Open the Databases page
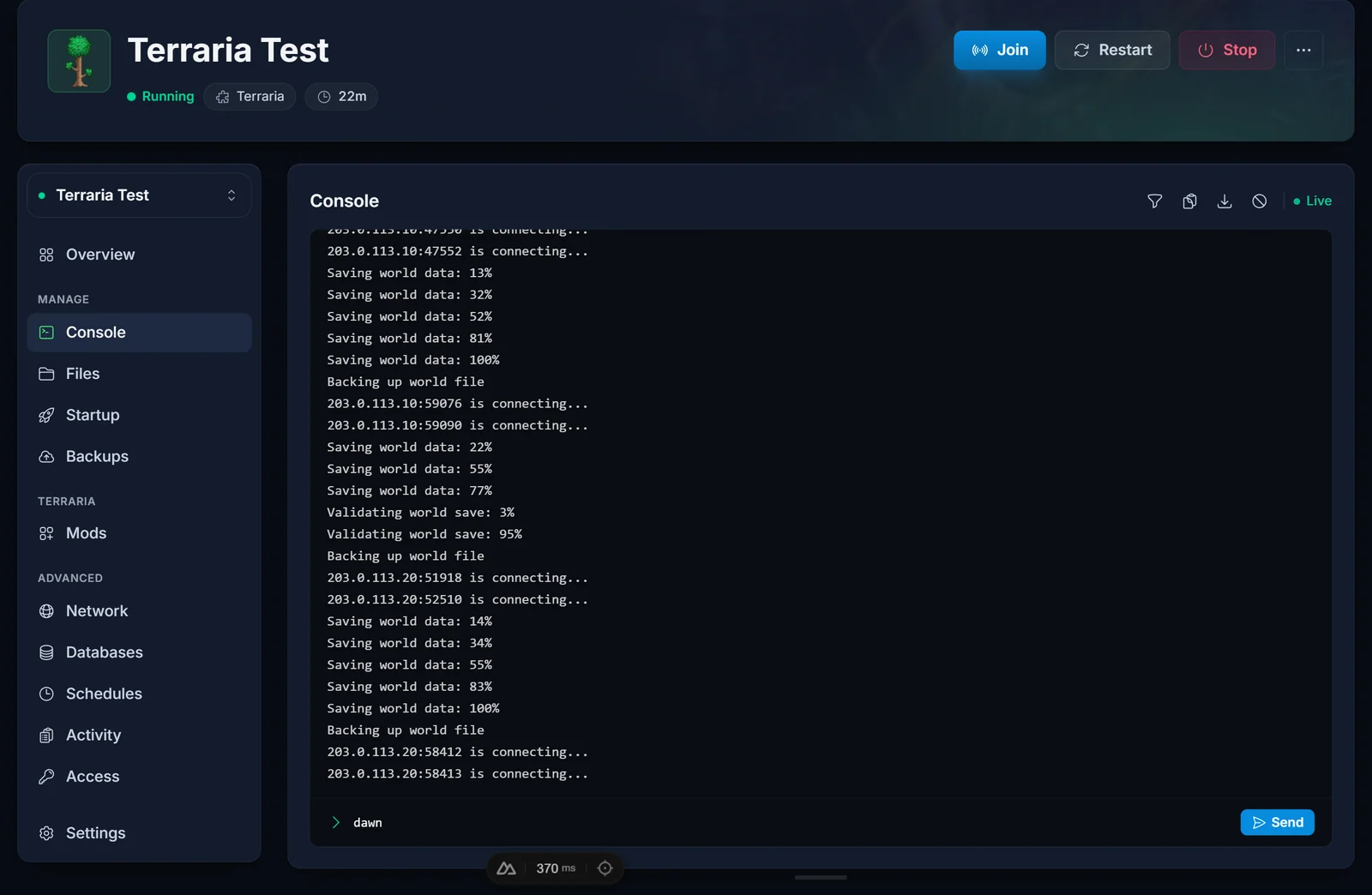The height and width of the screenshot is (895, 1372). click(x=139, y=652)
